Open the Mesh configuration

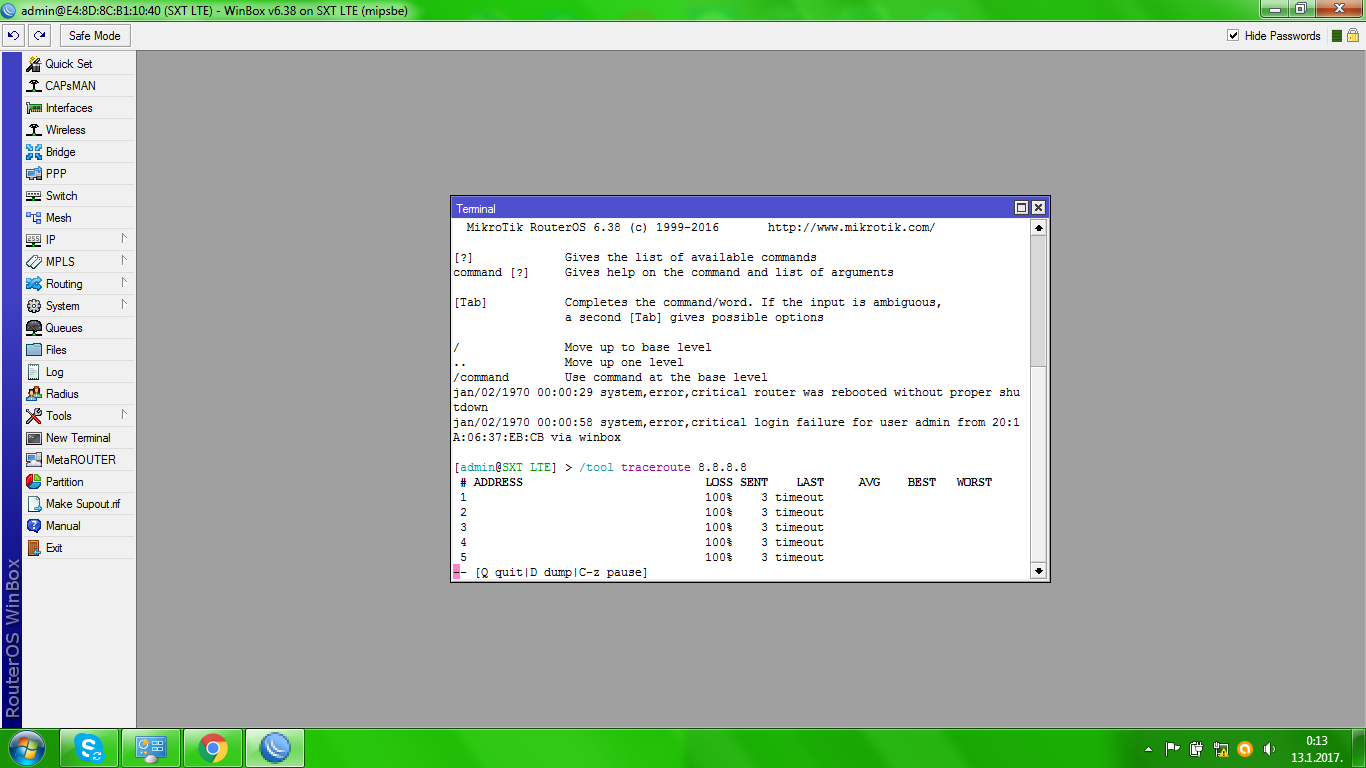pyautogui.click(x=78, y=218)
